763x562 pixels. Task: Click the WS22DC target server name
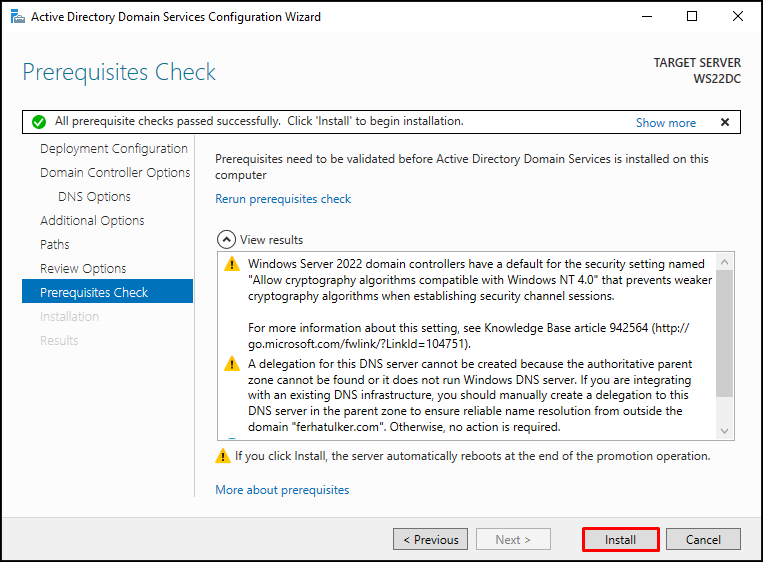(x=717, y=79)
